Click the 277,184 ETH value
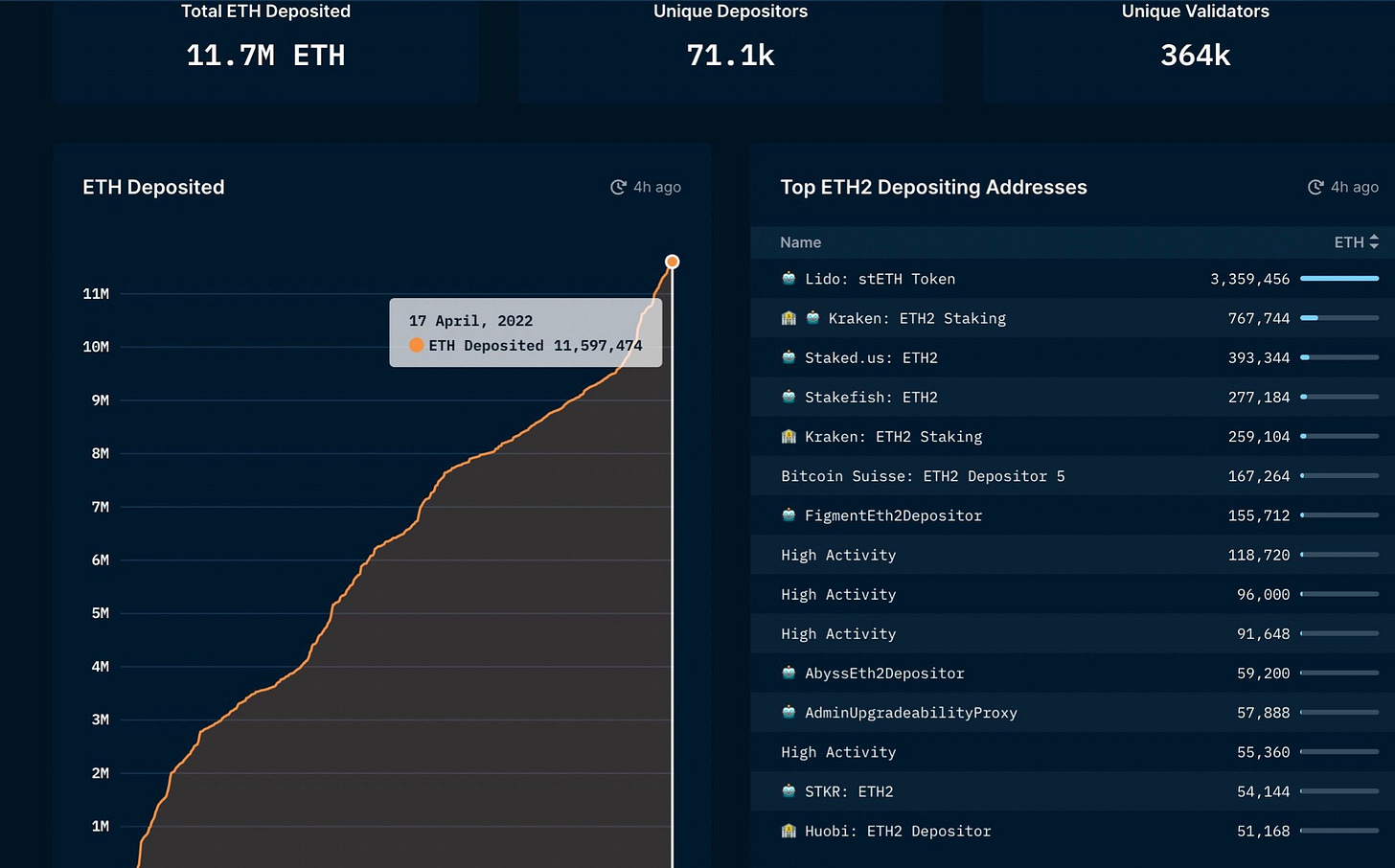The image size is (1395, 868). click(1259, 397)
